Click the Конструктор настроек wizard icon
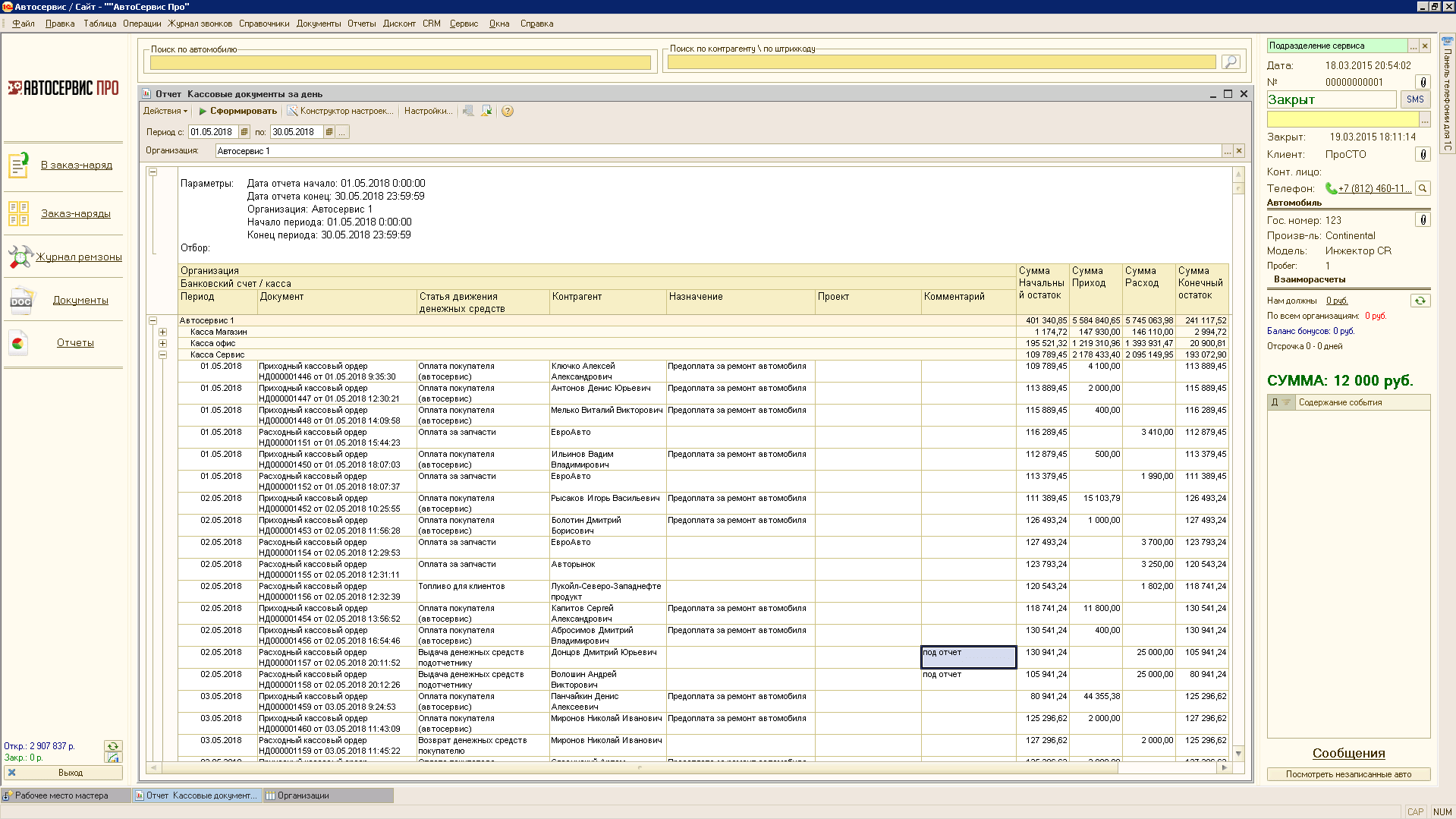1456x819 pixels. 292,112
